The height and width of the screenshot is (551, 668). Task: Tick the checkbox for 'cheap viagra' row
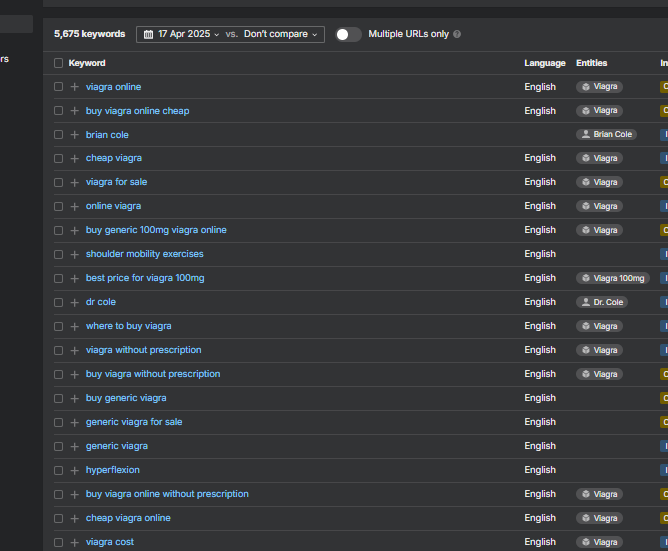click(x=58, y=159)
